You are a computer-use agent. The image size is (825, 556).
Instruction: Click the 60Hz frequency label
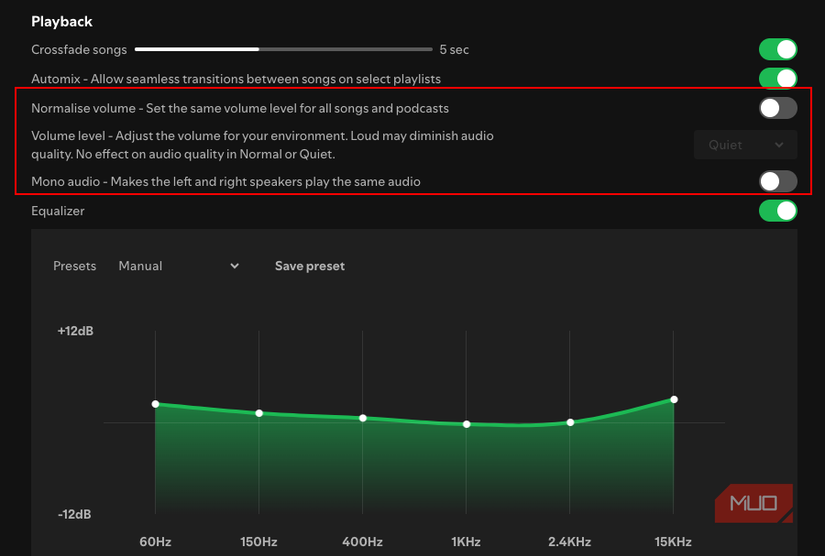pyautogui.click(x=155, y=542)
